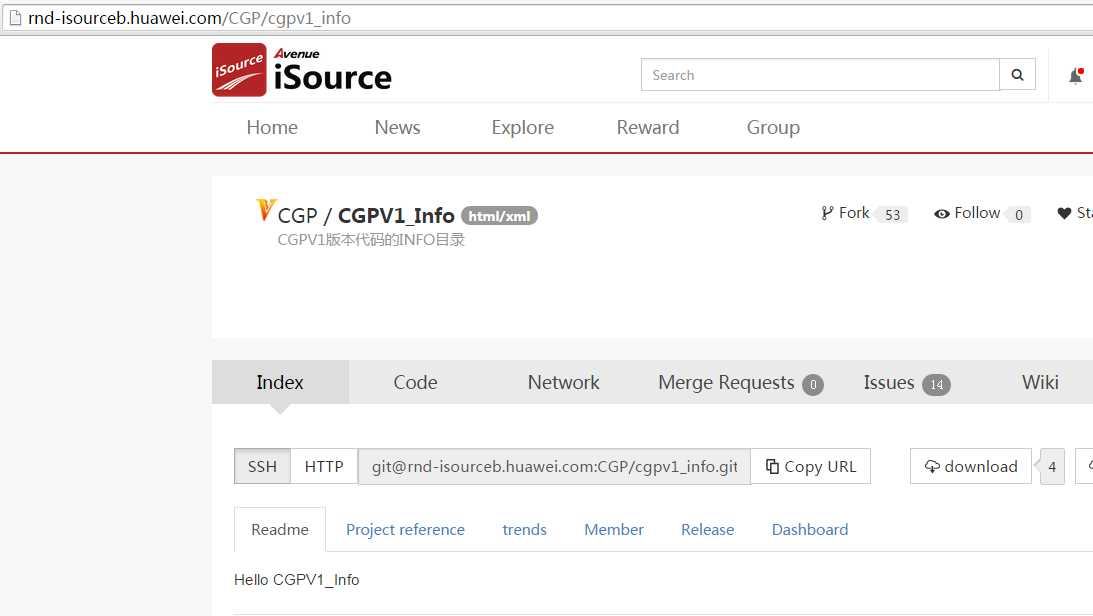Open the News section
This screenshot has width=1093, height=616.
[397, 128]
